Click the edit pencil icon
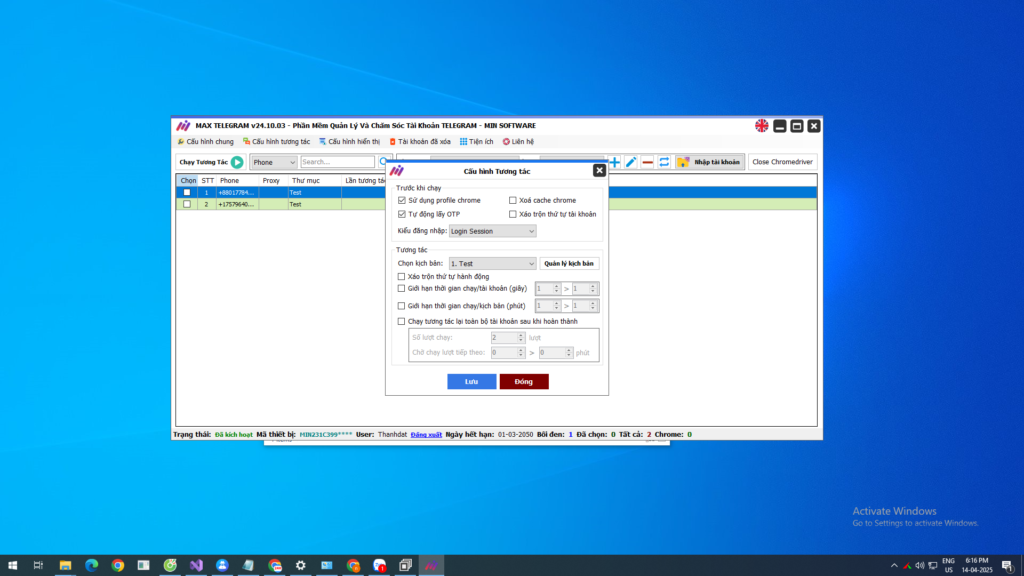This screenshot has height=576, width=1024. [631, 161]
